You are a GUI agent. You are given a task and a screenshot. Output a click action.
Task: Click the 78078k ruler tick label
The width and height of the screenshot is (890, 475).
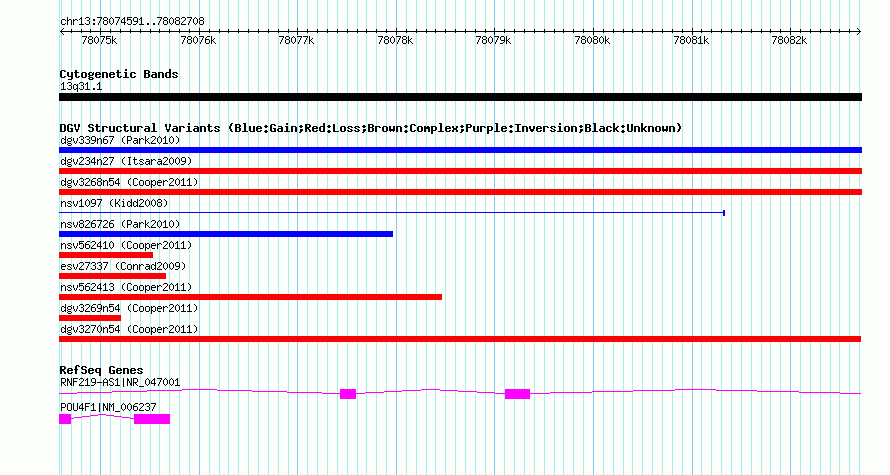click(x=395, y=40)
